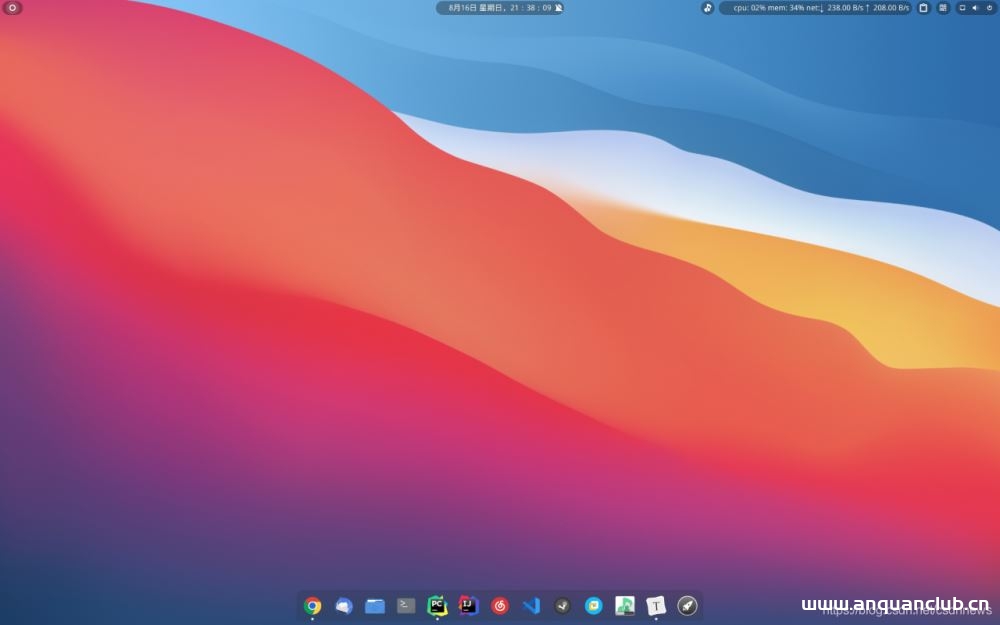Screen dimensions: 1000x625
Task: Click the display icon in the top-right panel
Action: [x=962, y=8]
